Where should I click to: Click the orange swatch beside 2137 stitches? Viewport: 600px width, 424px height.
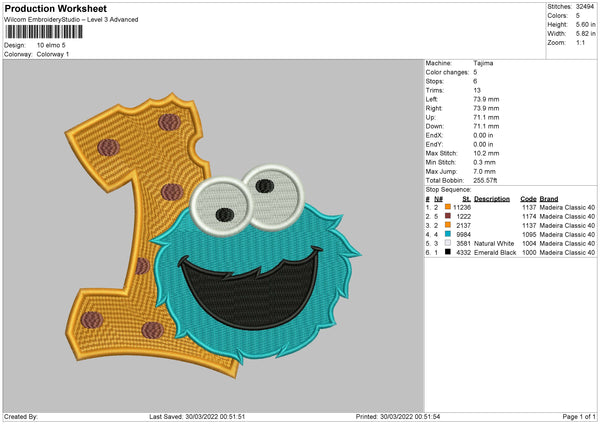pos(448,225)
